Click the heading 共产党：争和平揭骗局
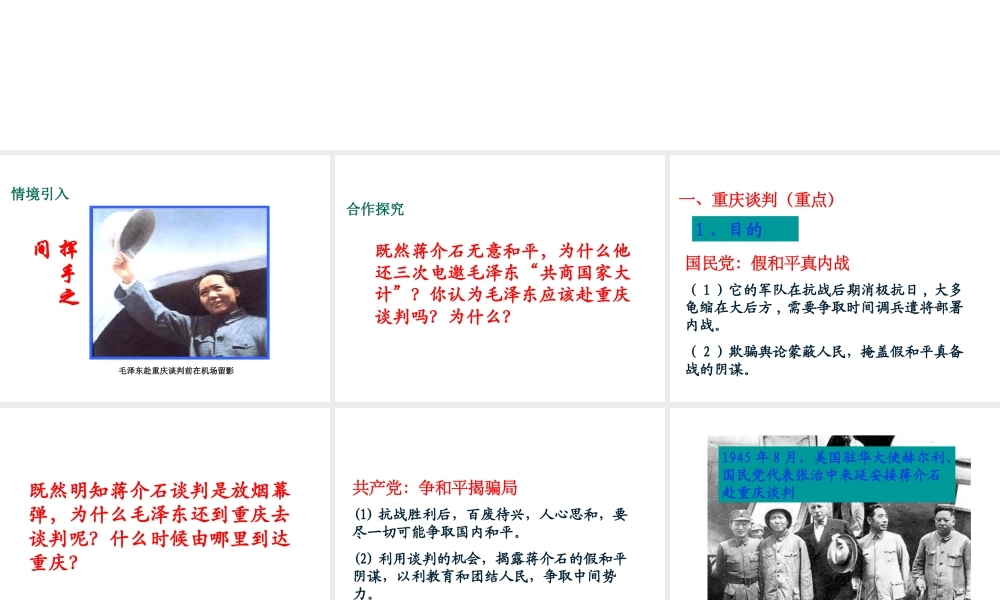The height and width of the screenshot is (600, 1000). point(435,488)
